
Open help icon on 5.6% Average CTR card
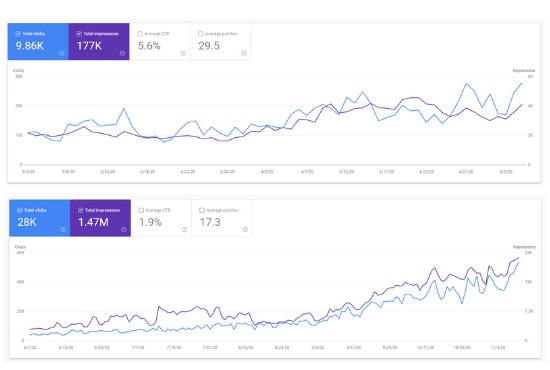(x=183, y=53)
